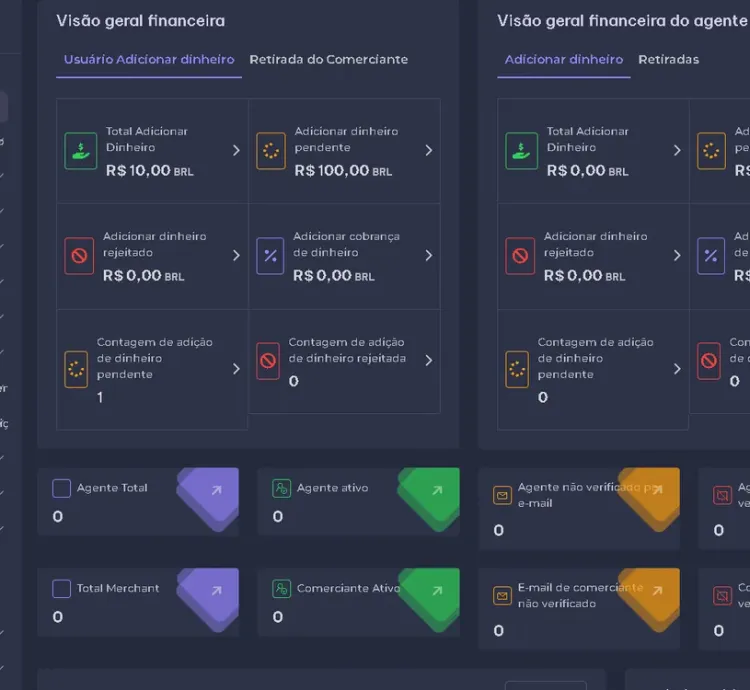Click the envelope icon beside E-mail de comerciante não verificado
This screenshot has width=750, height=690.
tap(502, 596)
